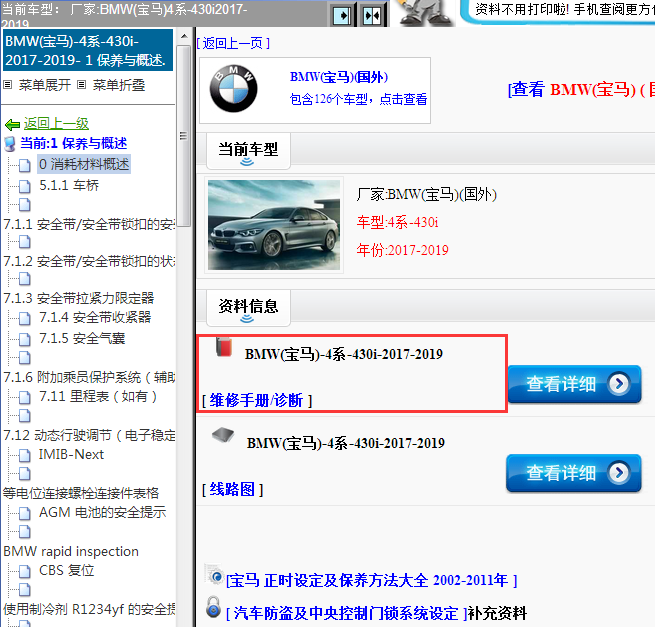
Task: Open the 维修手册/诊断 link
Action: [256, 401]
